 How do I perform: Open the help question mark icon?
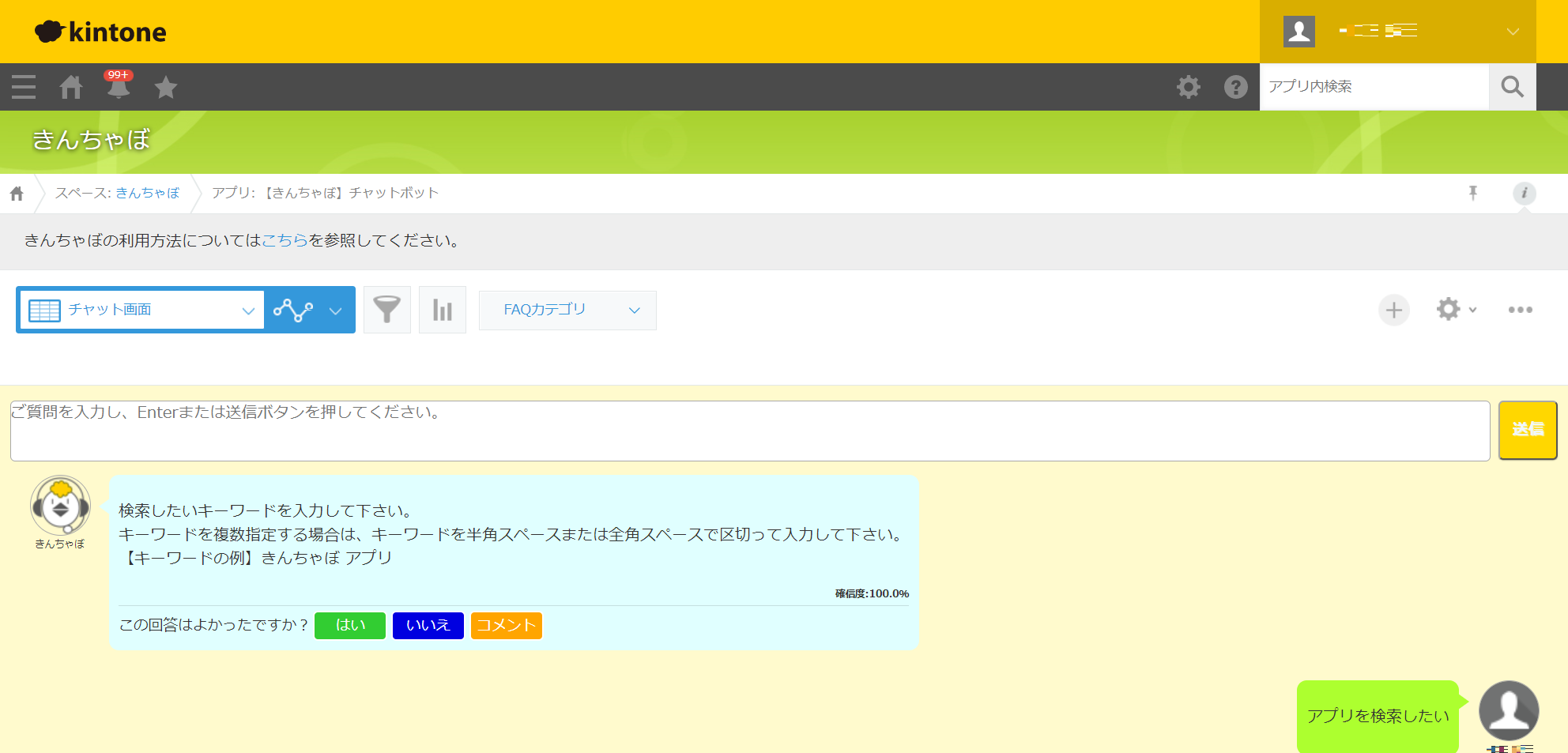point(1235,87)
